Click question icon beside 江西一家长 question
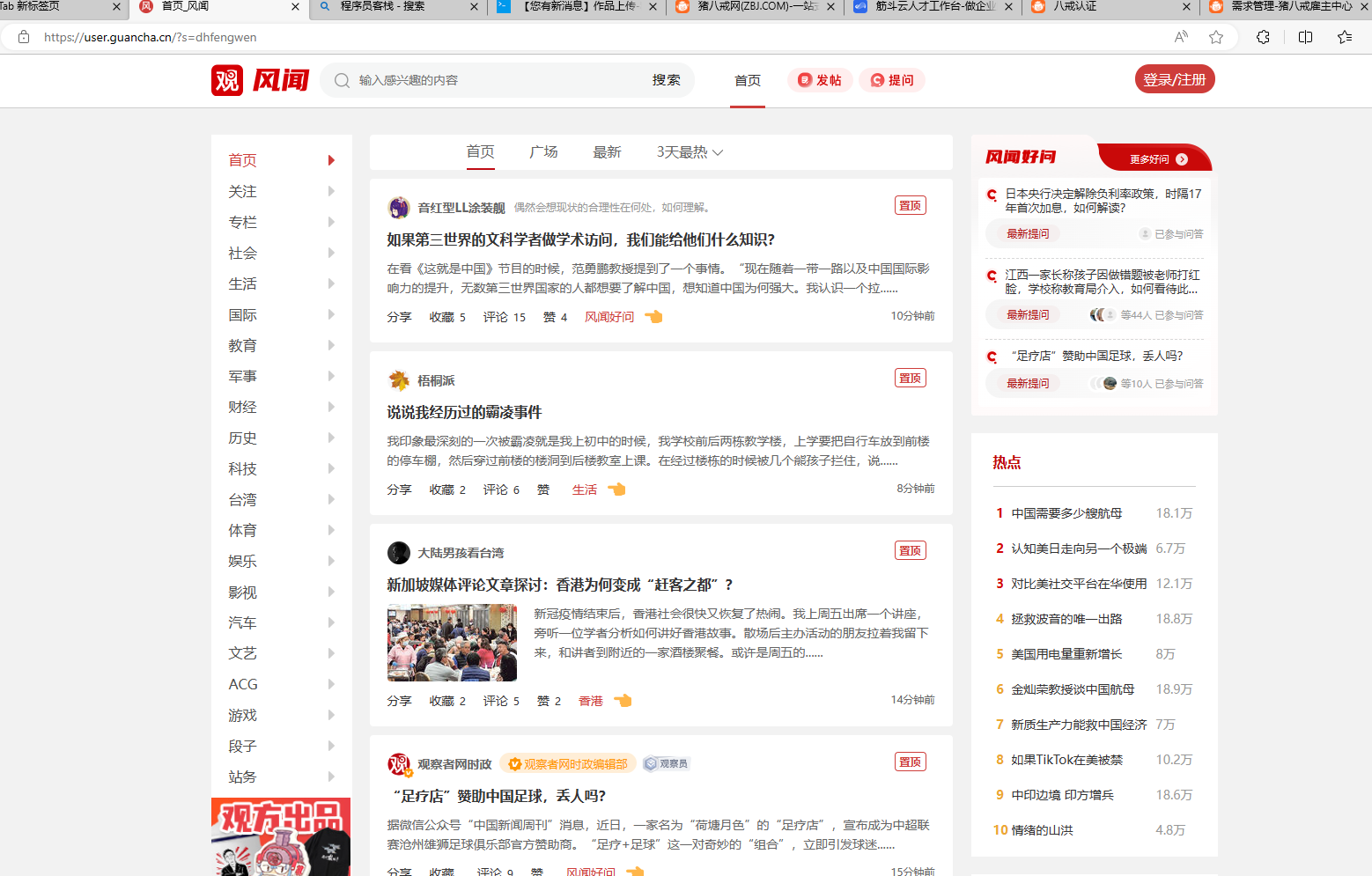This screenshot has width=1372, height=876. pyautogui.click(x=992, y=276)
